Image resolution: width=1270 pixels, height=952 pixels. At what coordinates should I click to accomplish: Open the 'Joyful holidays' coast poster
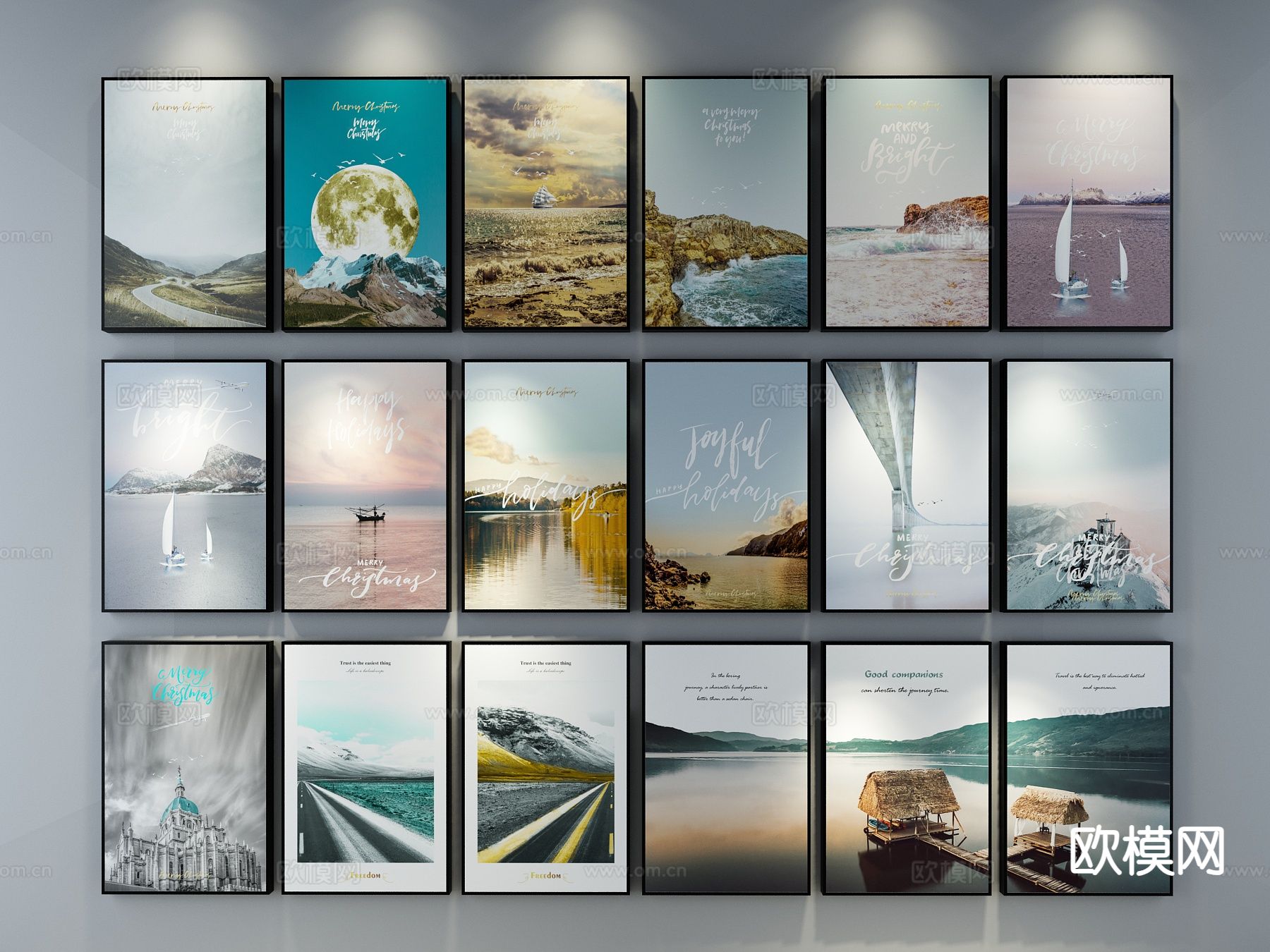point(726,486)
